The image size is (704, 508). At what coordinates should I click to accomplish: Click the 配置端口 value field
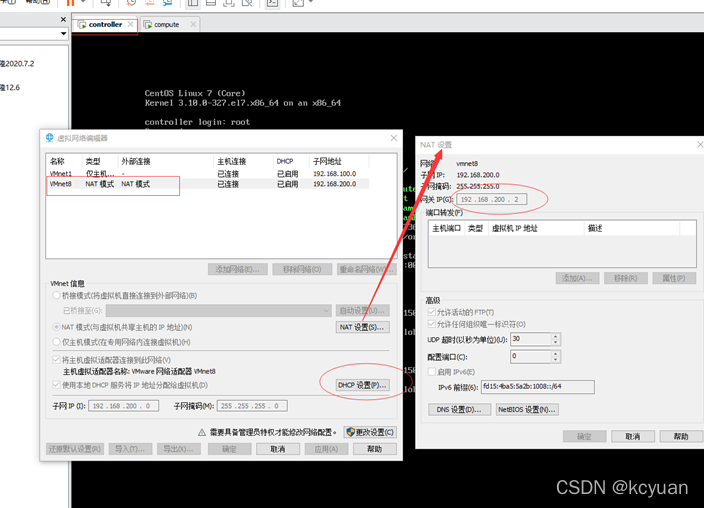coord(531,356)
